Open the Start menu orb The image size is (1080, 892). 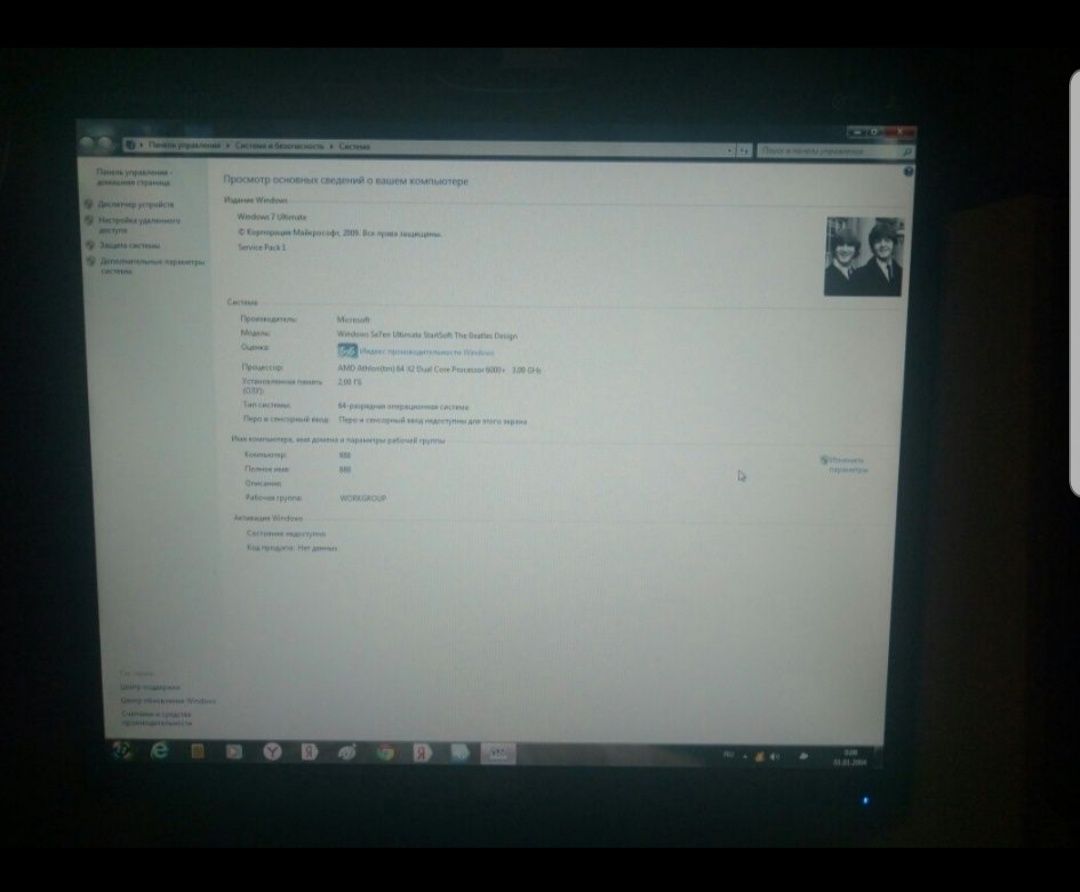click(123, 749)
